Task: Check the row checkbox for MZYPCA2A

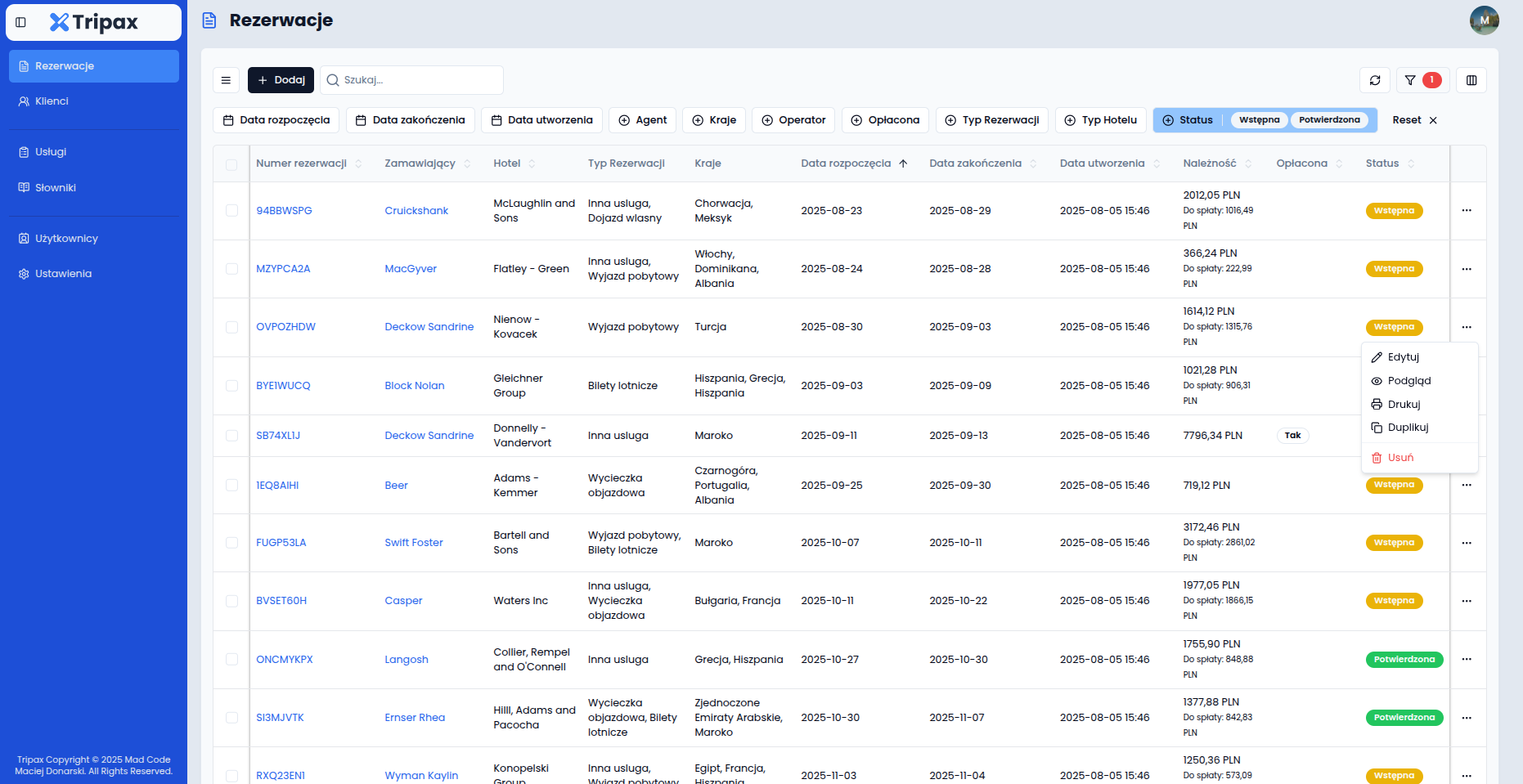Action: [231, 269]
